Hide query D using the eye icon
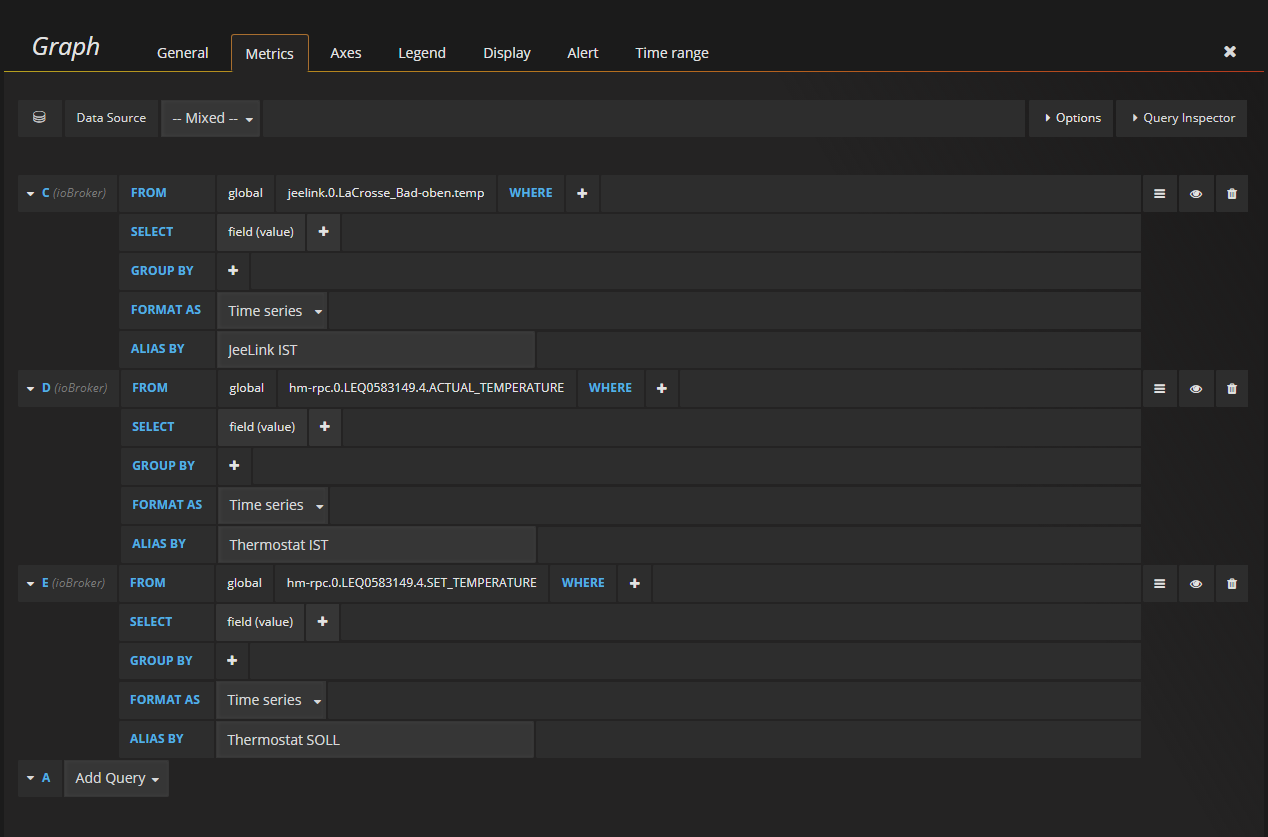 click(x=1195, y=388)
